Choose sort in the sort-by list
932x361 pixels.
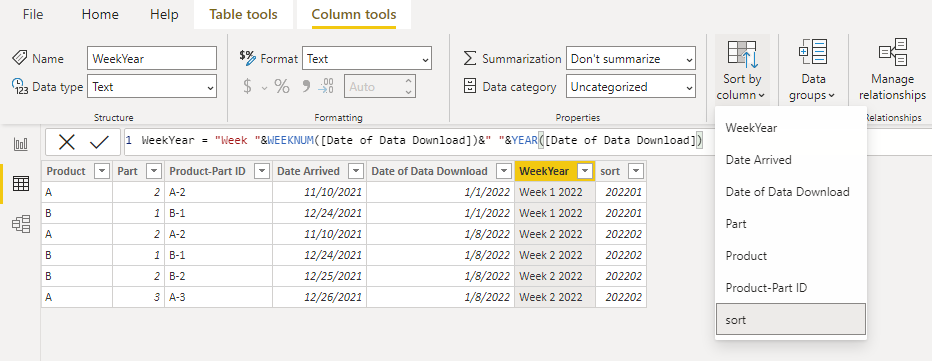791,319
